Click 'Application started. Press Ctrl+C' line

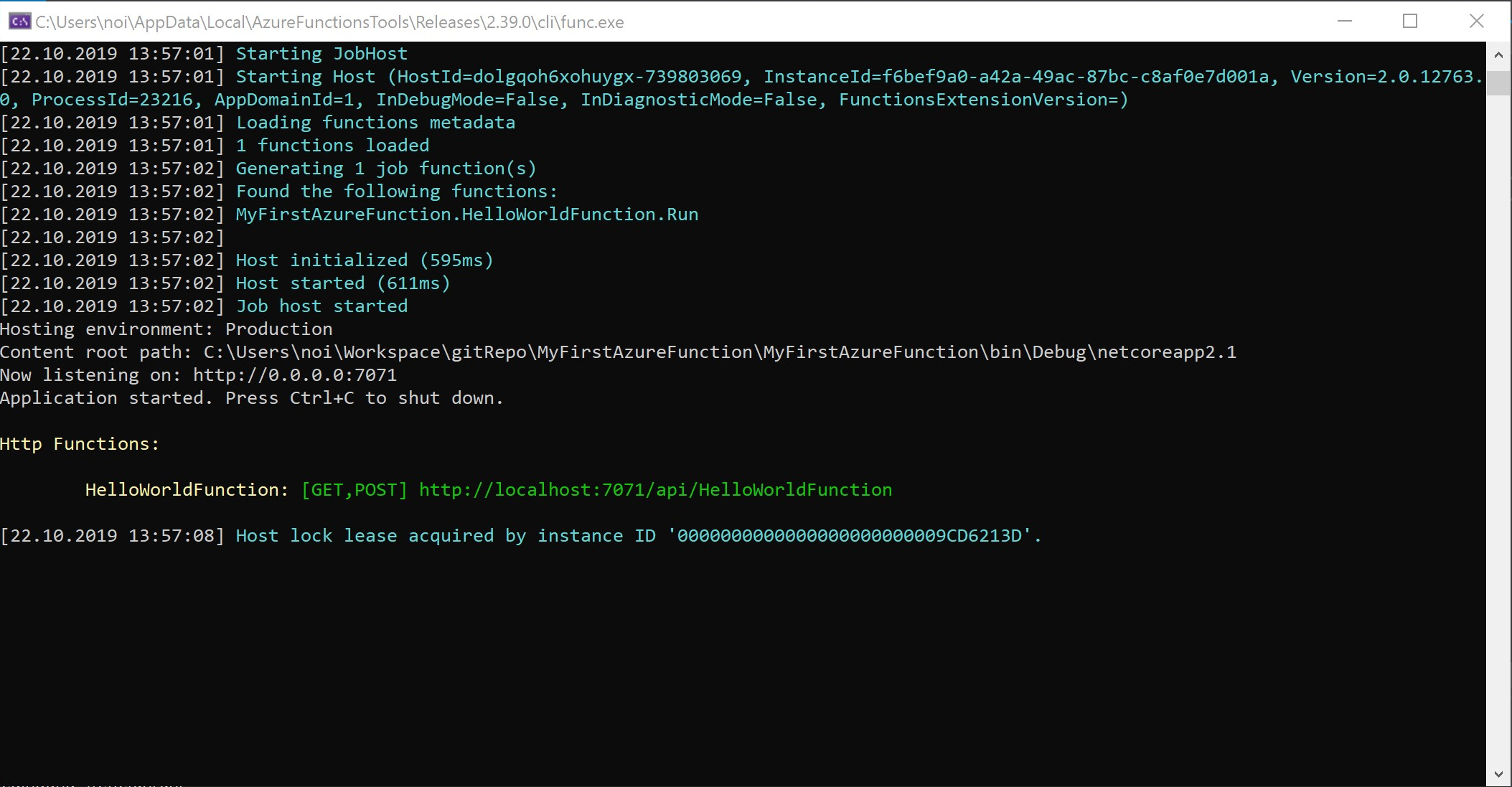tap(251, 398)
